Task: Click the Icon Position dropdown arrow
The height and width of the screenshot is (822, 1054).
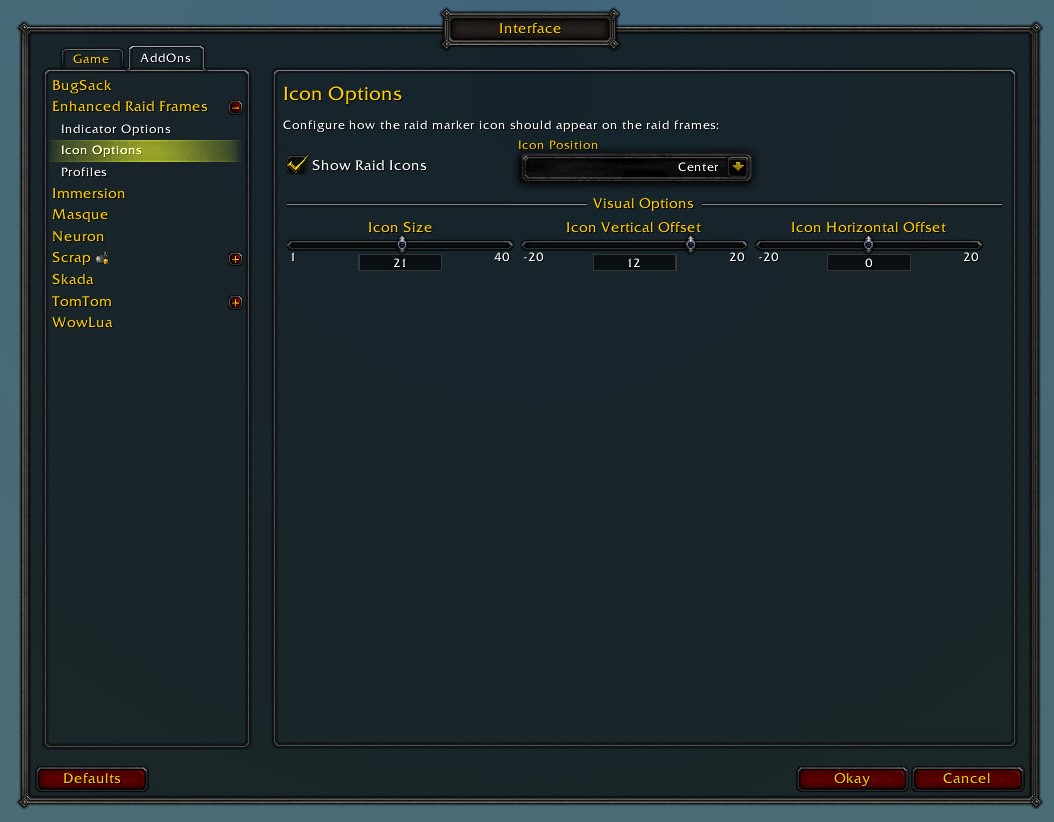Action: pos(738,167)
